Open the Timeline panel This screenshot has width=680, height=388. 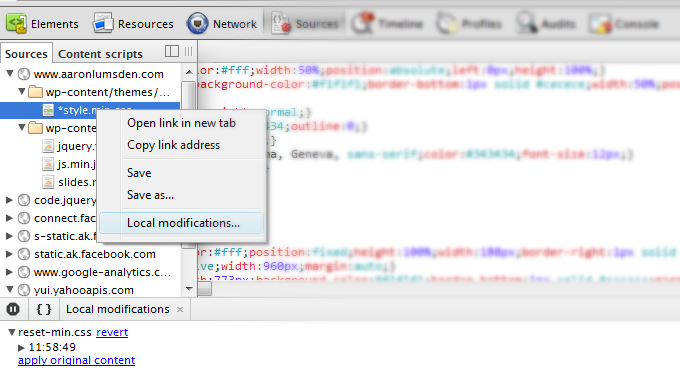387,24
